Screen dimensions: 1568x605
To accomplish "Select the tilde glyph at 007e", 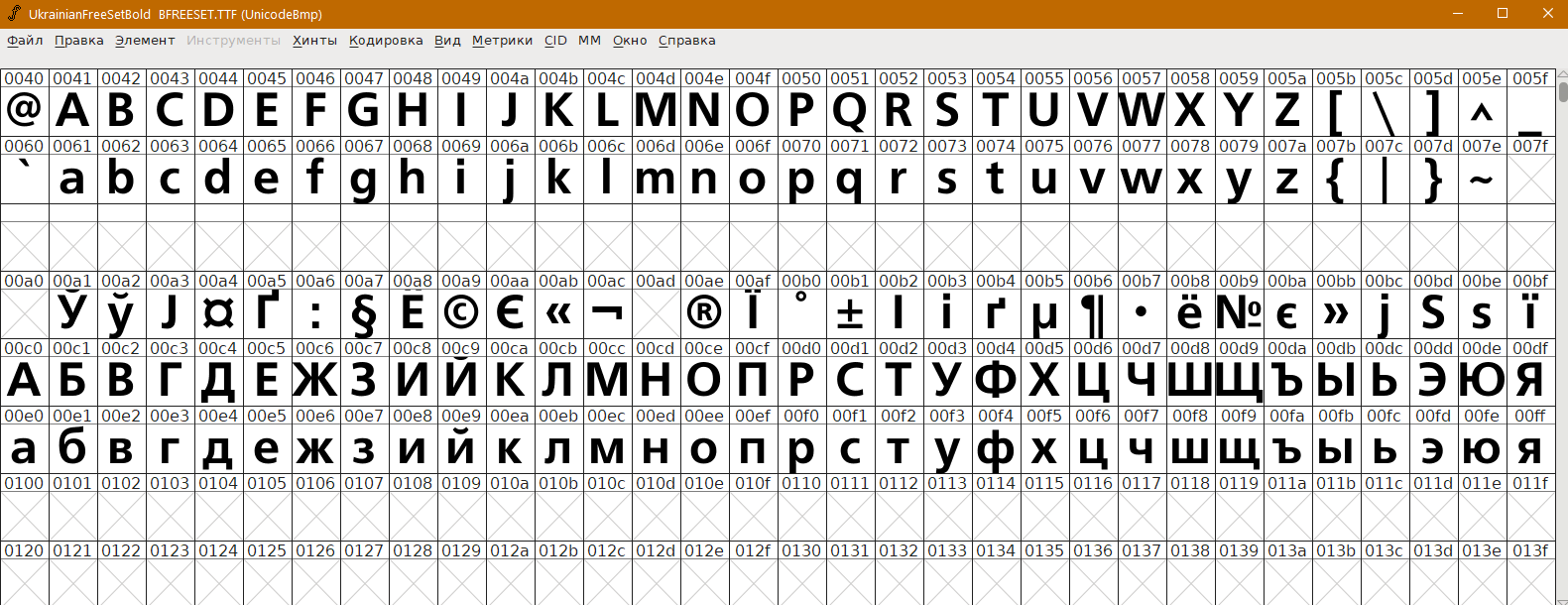I will coord(1482,179).
